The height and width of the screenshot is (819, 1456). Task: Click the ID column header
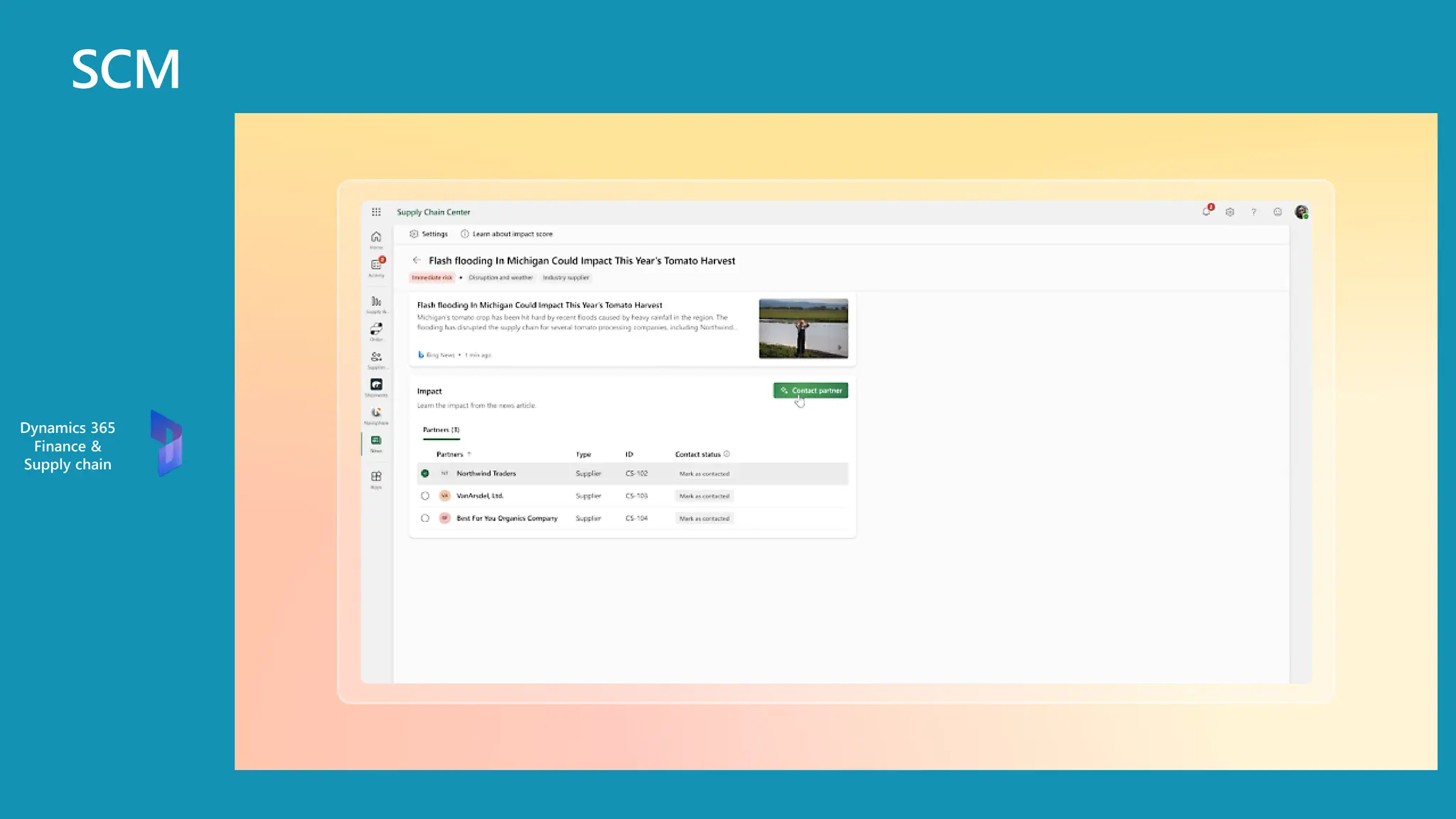629,454
